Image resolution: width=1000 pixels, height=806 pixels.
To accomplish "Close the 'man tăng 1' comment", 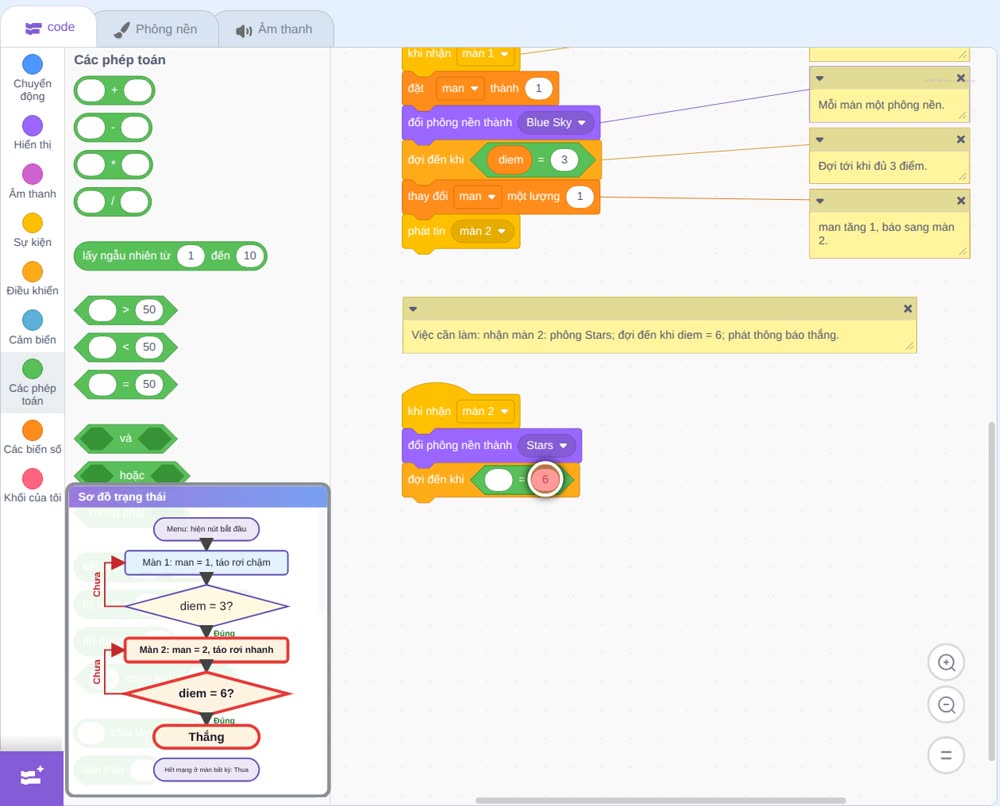I will (960, 201).
